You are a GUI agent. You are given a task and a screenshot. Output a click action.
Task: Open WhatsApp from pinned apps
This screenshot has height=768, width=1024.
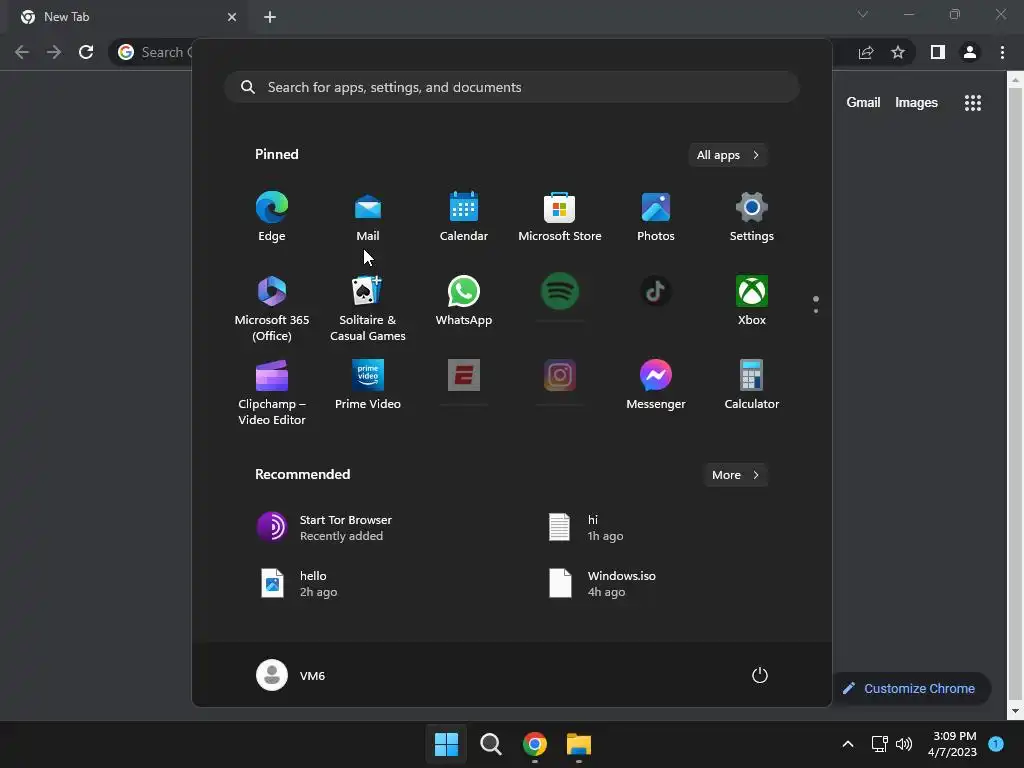[464, 300]
